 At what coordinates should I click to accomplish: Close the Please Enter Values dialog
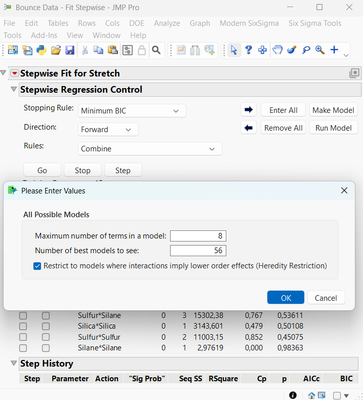pos(344,191)
